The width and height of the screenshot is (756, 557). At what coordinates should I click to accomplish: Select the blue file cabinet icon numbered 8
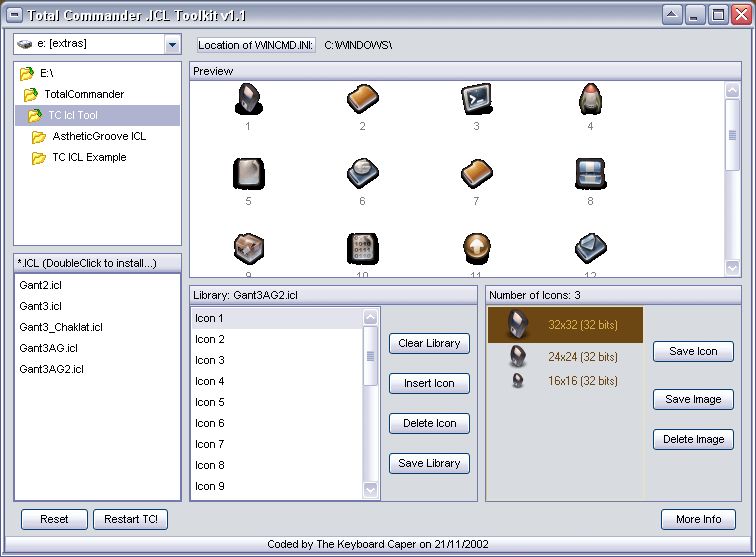click(x=591, y=174)
